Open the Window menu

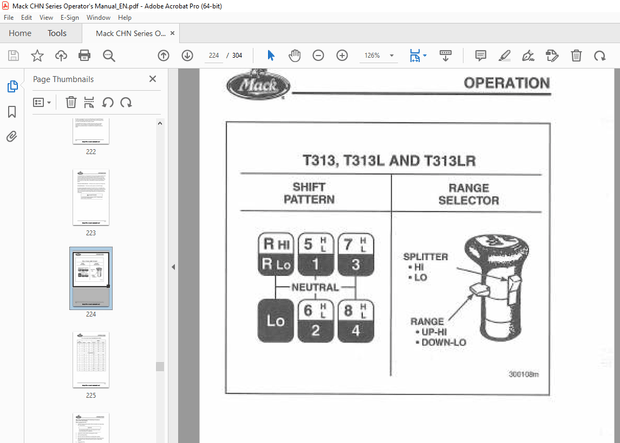(98, 17)
